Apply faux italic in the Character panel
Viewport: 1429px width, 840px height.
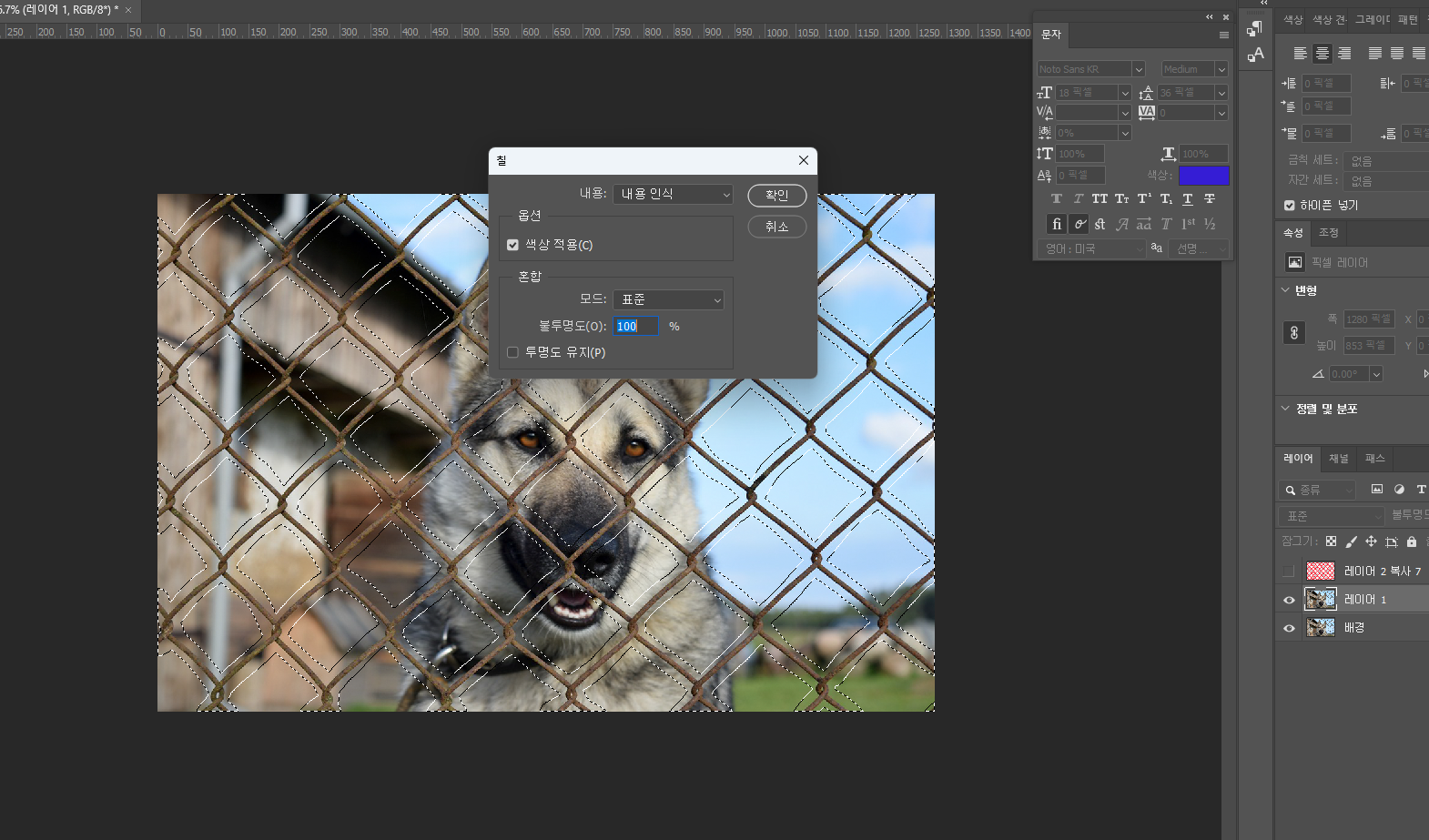pos(1079,198)
